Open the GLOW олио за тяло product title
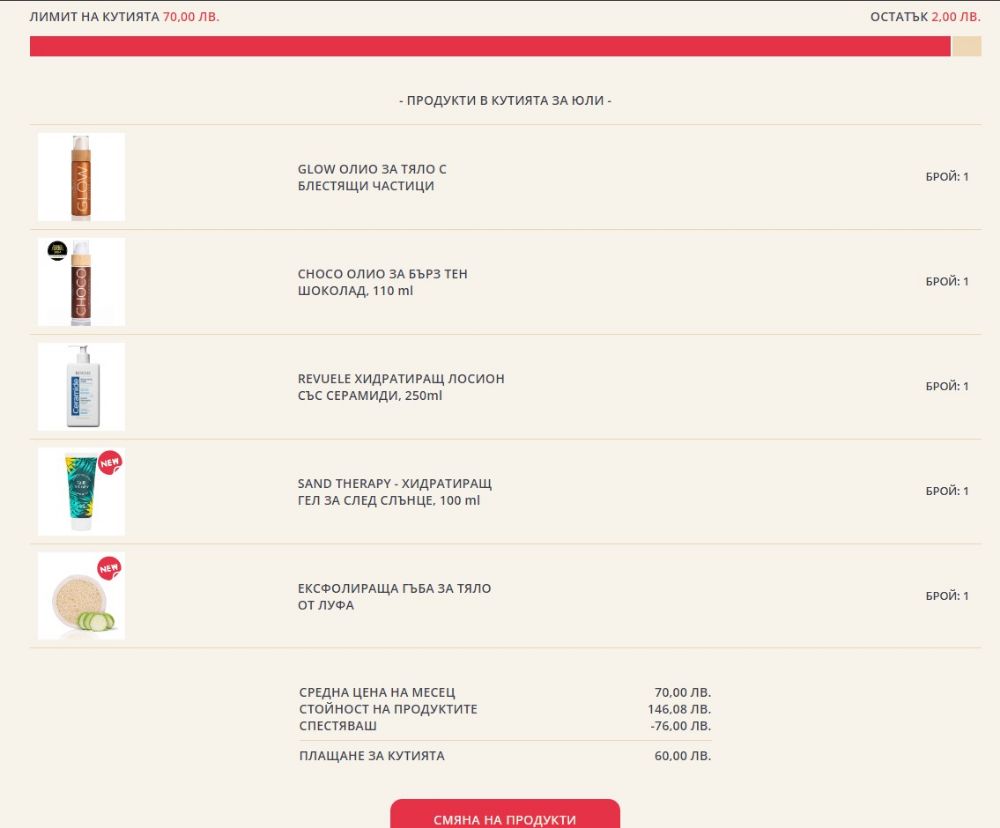Image resolution: width=1000 pixels, height=828 pixels. coord(372,178)
